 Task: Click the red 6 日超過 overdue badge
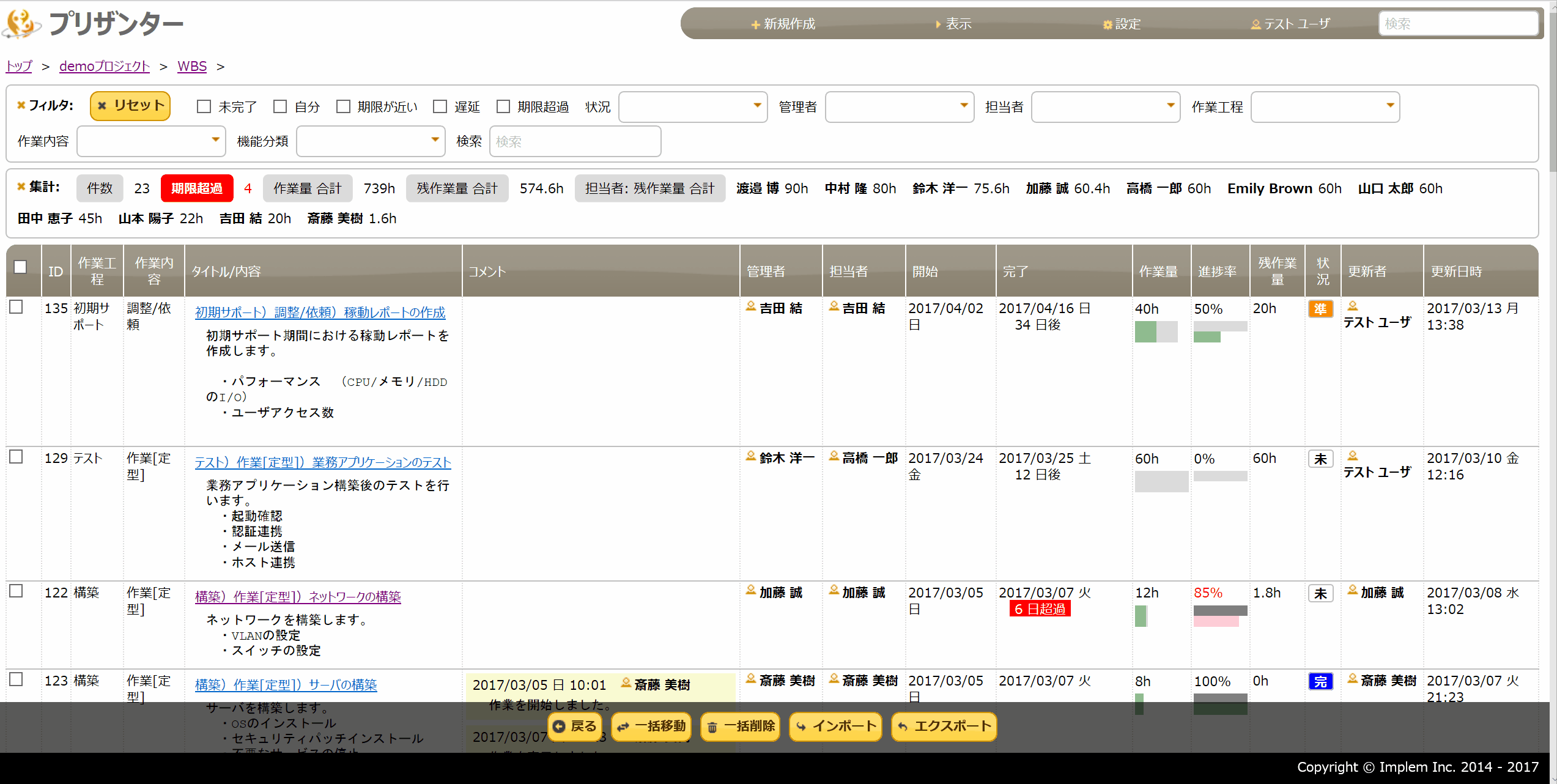(x=1040, y=609)
